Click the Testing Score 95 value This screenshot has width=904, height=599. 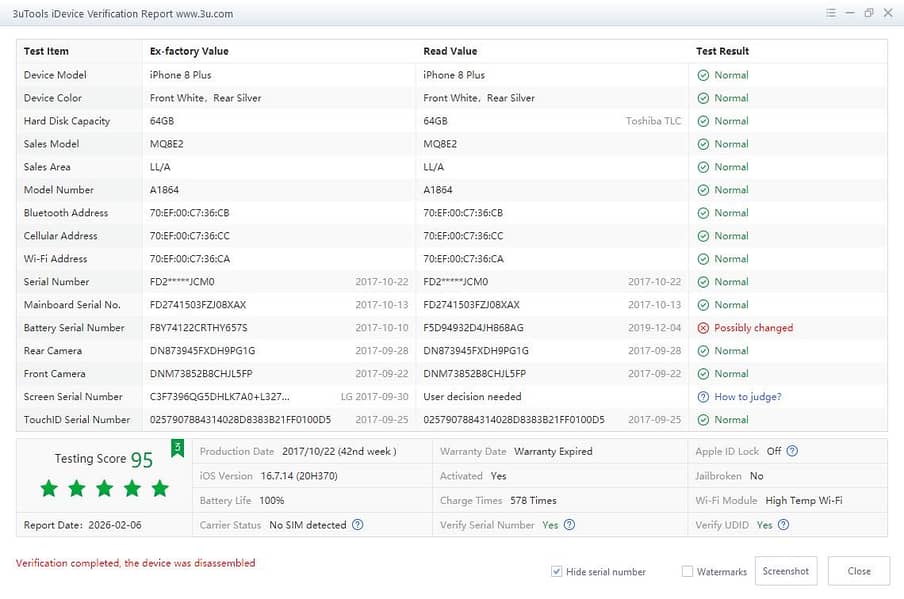[142, 459]
